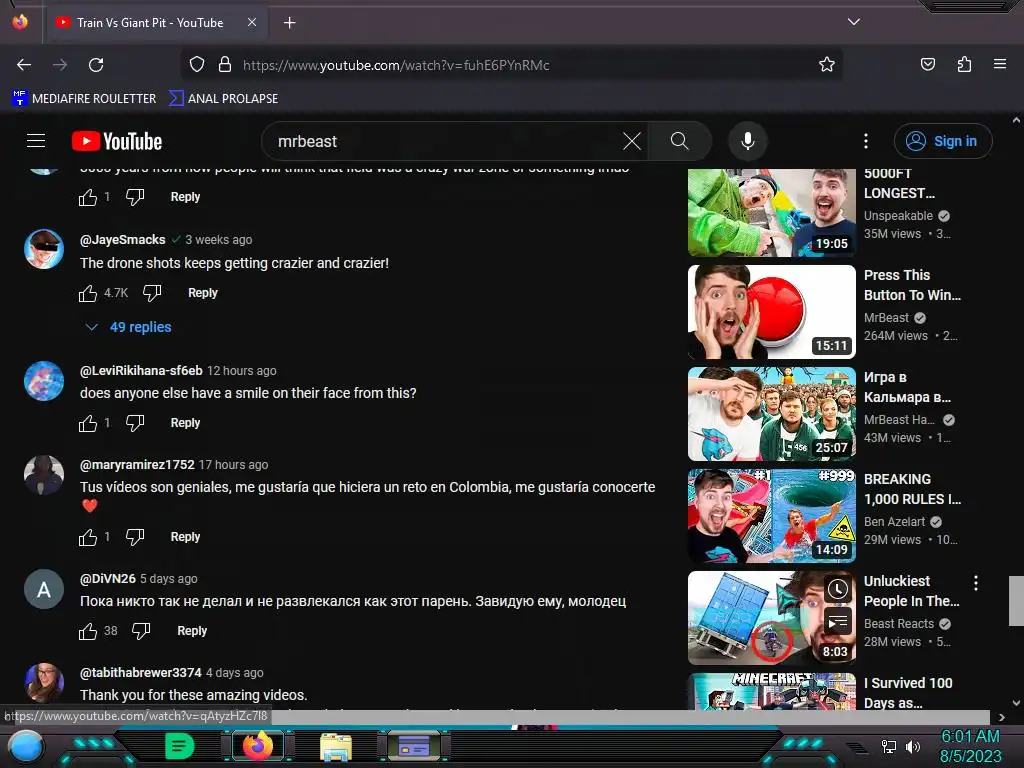
Task: Click the horizontal scrollbar right arrow
Action: pos(1001,717)
